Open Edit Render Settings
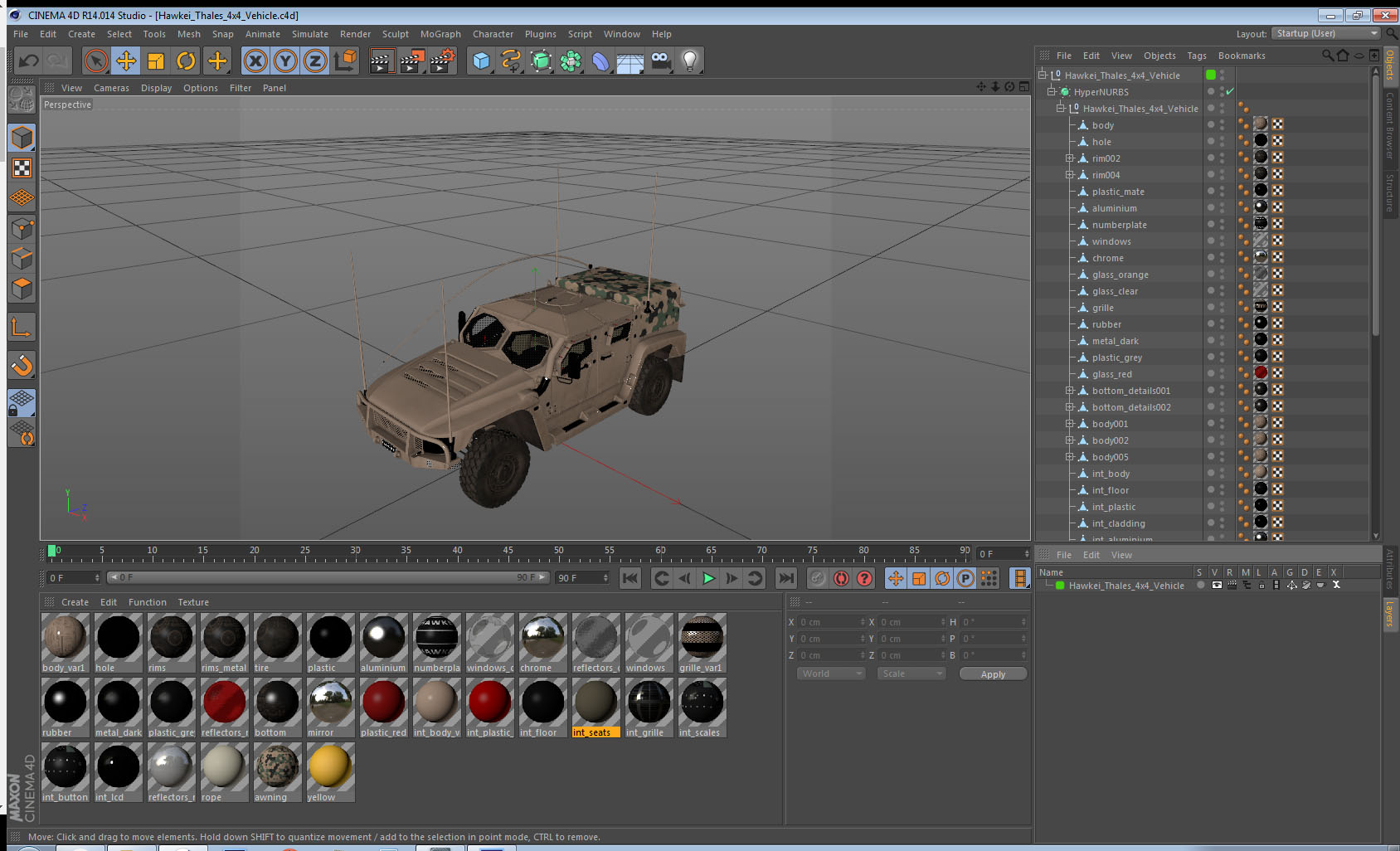 tap(442, 61)
